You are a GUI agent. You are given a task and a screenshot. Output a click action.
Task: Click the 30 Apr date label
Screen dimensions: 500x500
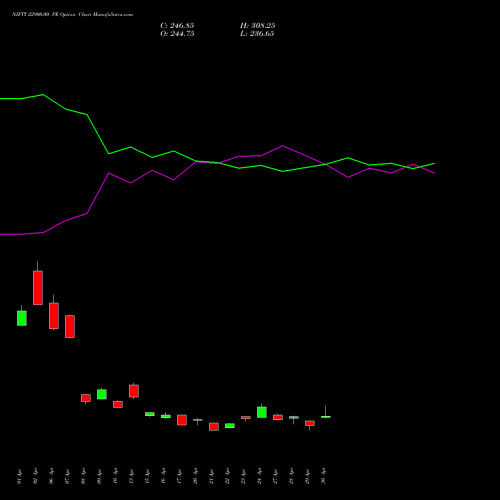click(x=323, y=476)
